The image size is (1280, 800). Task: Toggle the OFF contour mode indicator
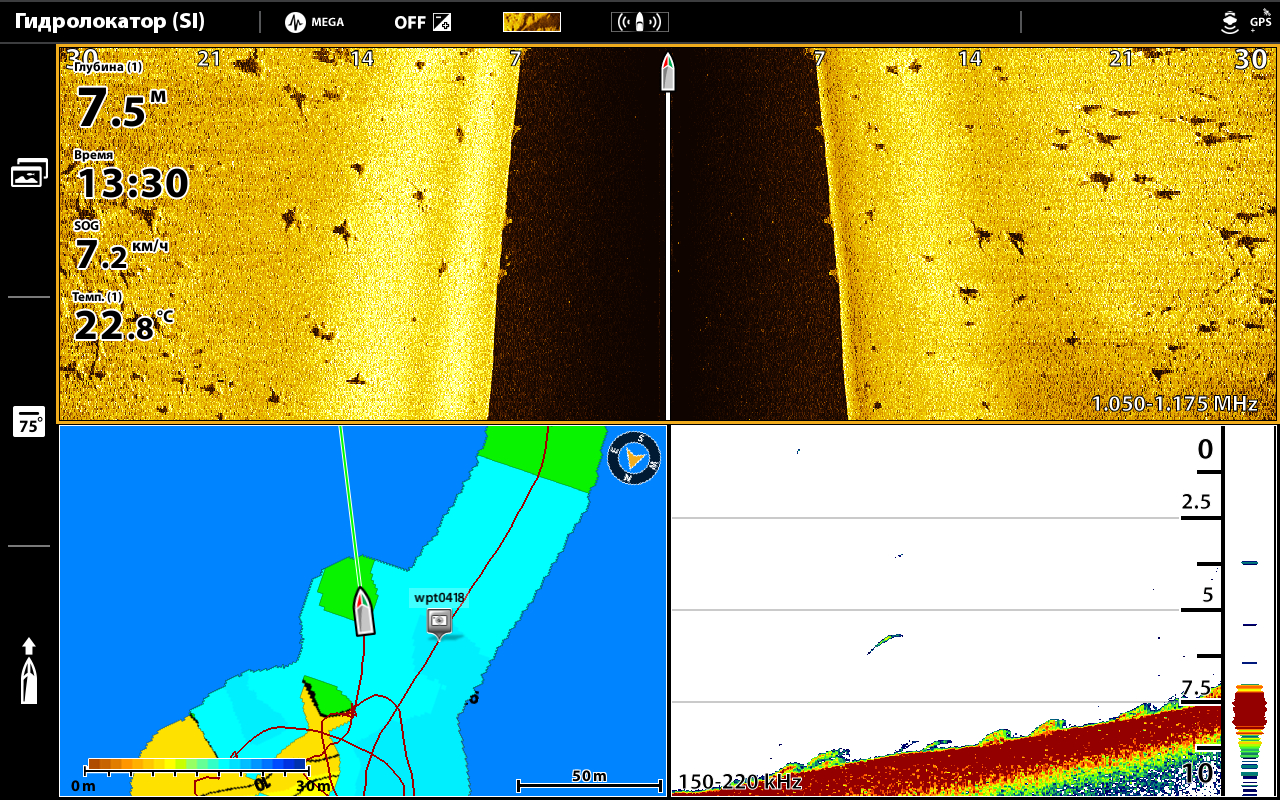coord(421,22)
